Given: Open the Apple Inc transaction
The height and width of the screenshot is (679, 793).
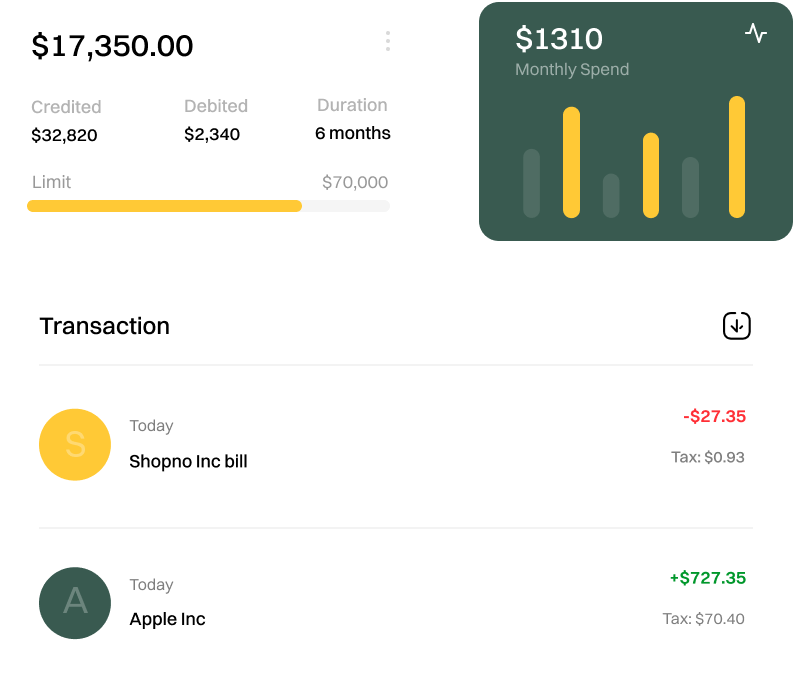Looking at the screenshot, I should tap(167, 620).
